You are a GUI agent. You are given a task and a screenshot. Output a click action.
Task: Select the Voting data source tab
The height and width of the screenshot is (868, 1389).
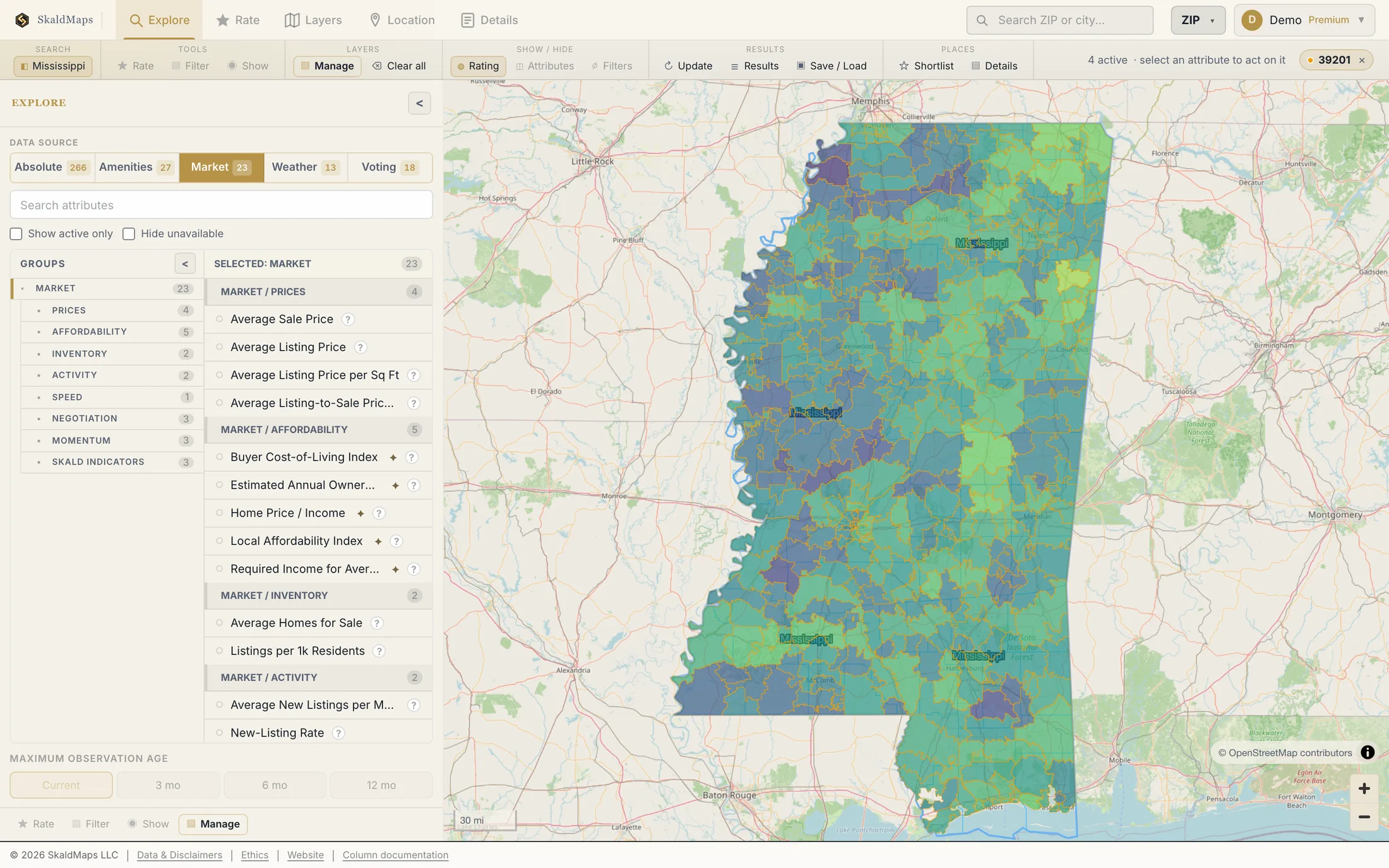pos(390,167)
